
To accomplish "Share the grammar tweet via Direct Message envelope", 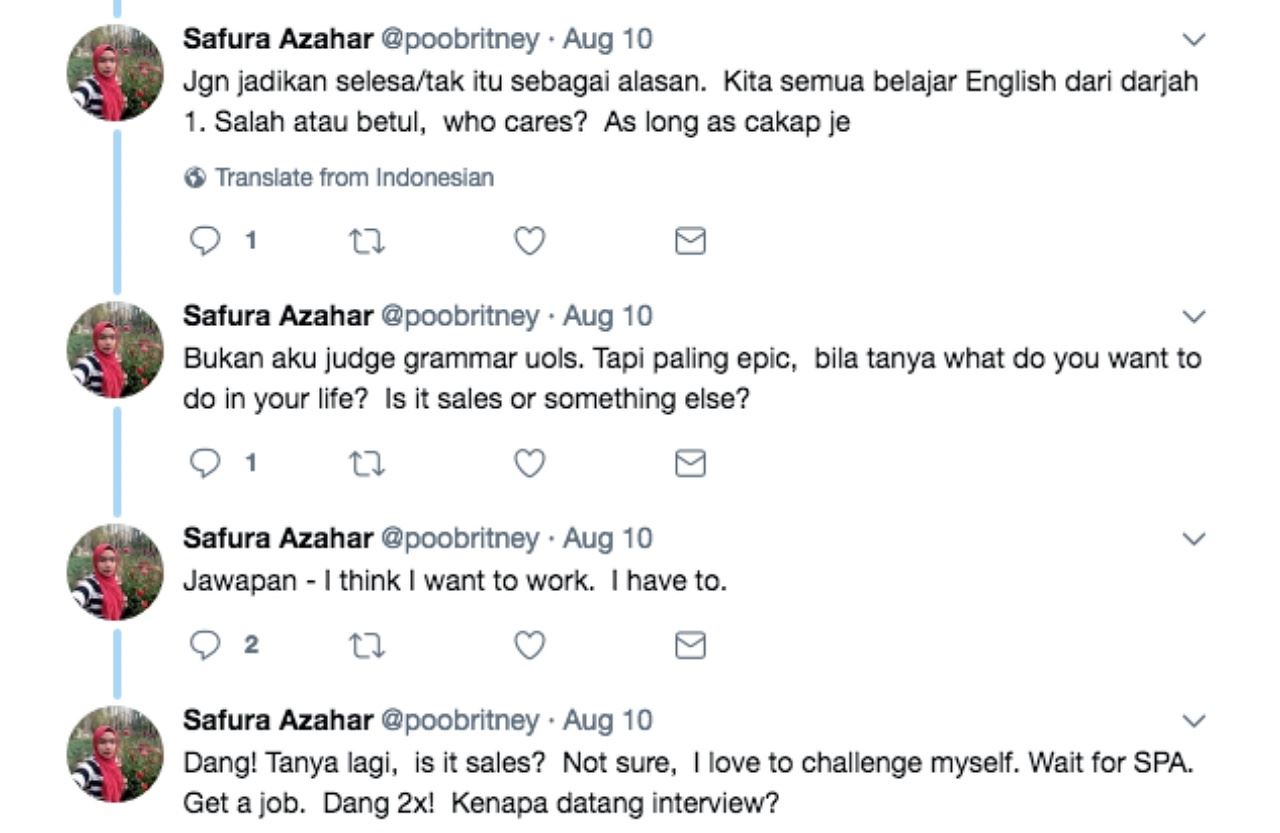I will [x=692, y=462].
